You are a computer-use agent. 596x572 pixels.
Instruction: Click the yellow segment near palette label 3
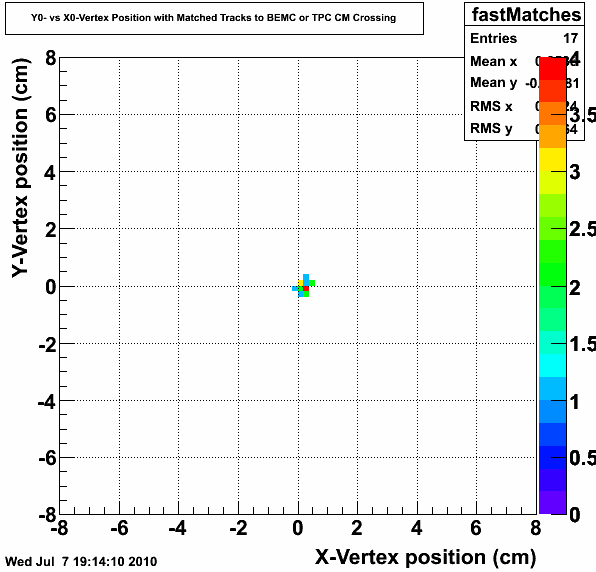point(553,160)
